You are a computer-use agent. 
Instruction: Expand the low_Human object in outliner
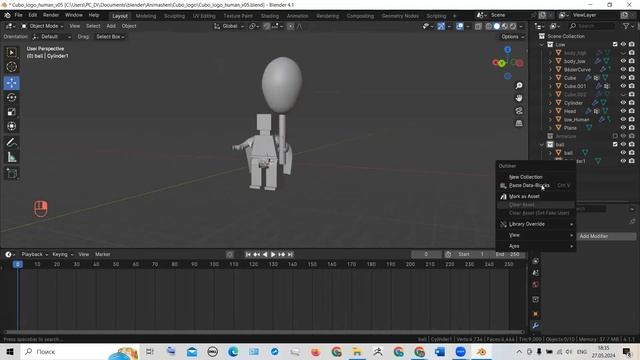(x=550, y=119)
